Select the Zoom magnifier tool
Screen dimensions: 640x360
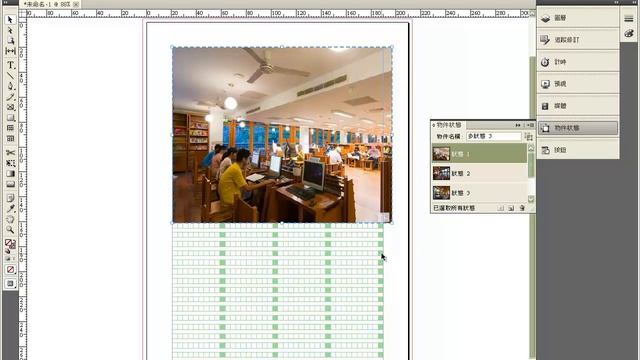pos(10,230)
